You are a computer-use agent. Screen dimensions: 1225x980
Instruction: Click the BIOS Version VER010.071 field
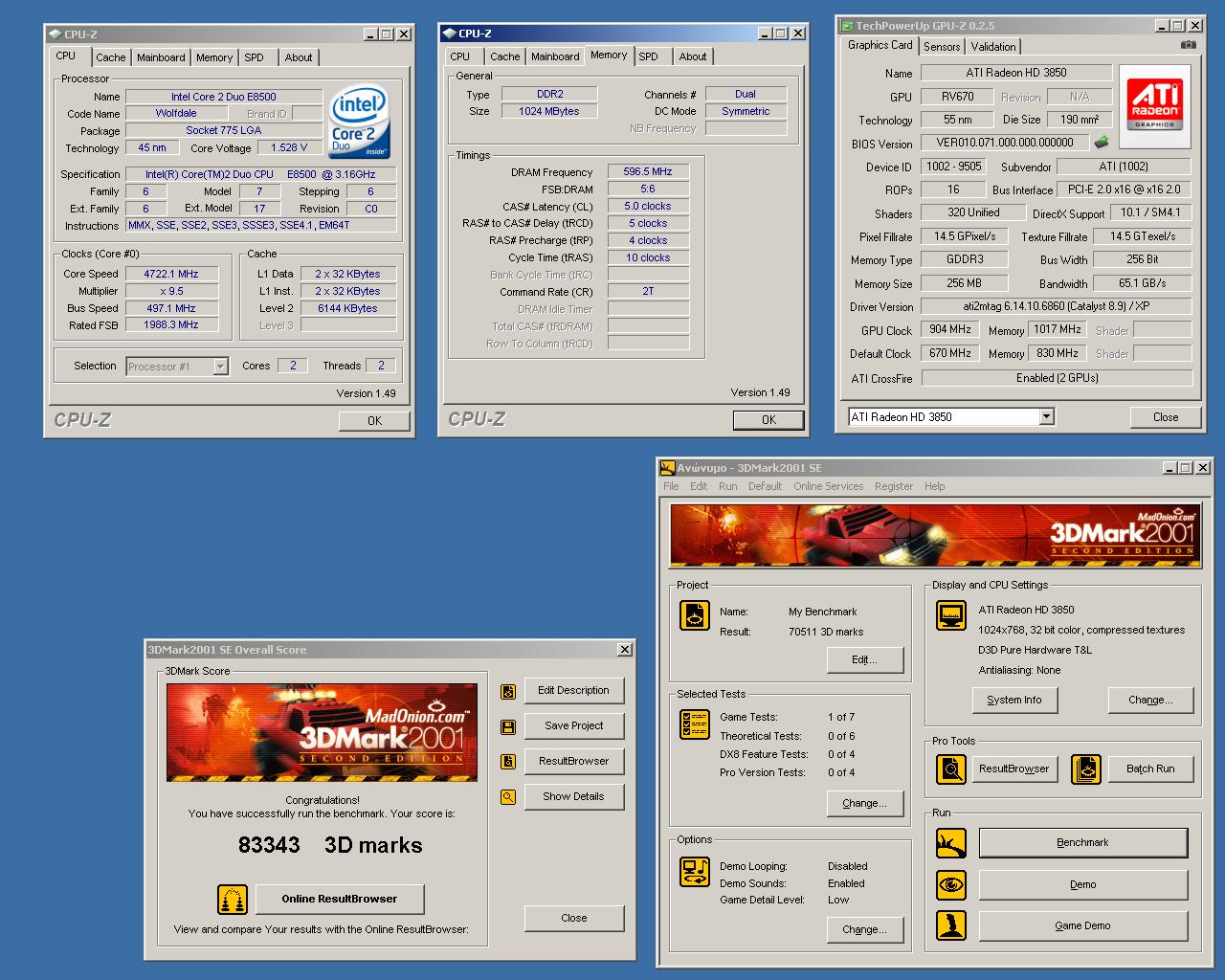click(1005, 143)
